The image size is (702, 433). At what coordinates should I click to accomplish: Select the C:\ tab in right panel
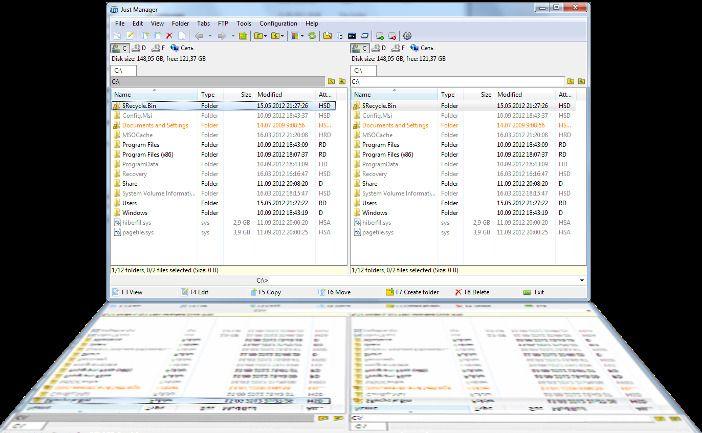point(363,70)
